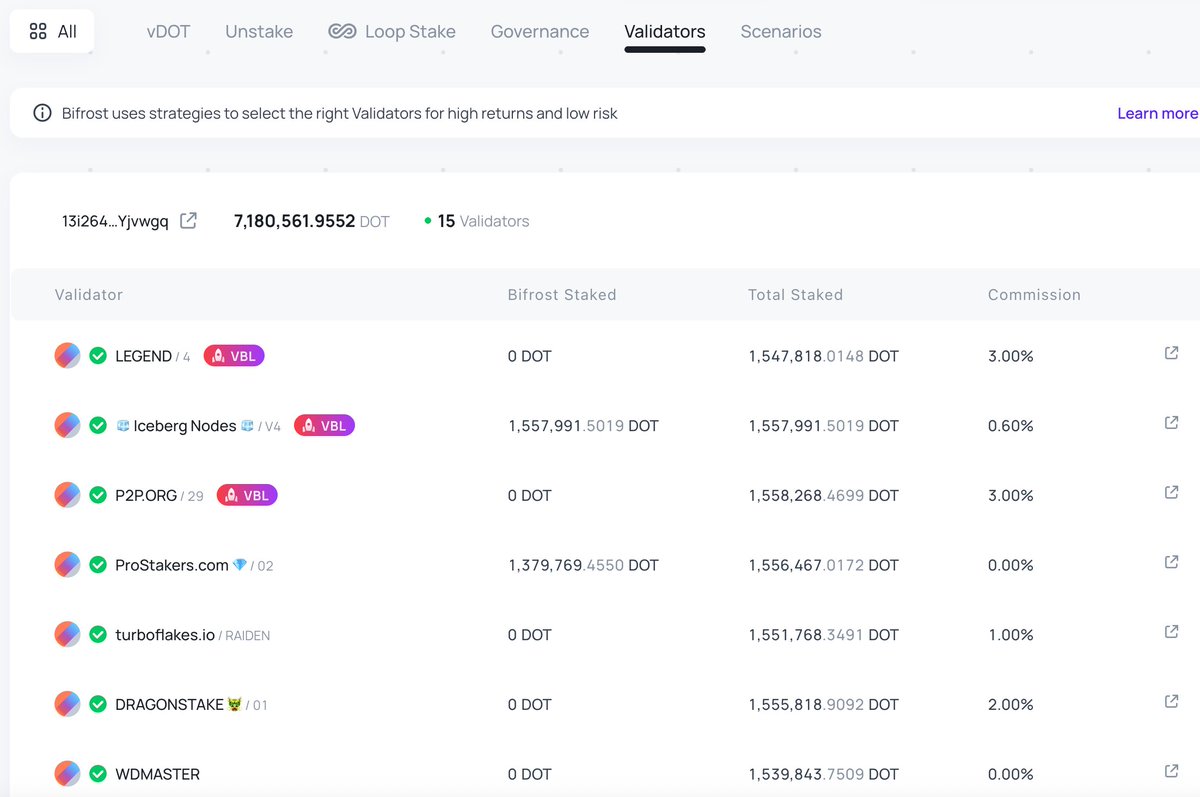Click the info icon in the Bifrost notice
This screenshot has width=1200, height=797.
[42, 113]
